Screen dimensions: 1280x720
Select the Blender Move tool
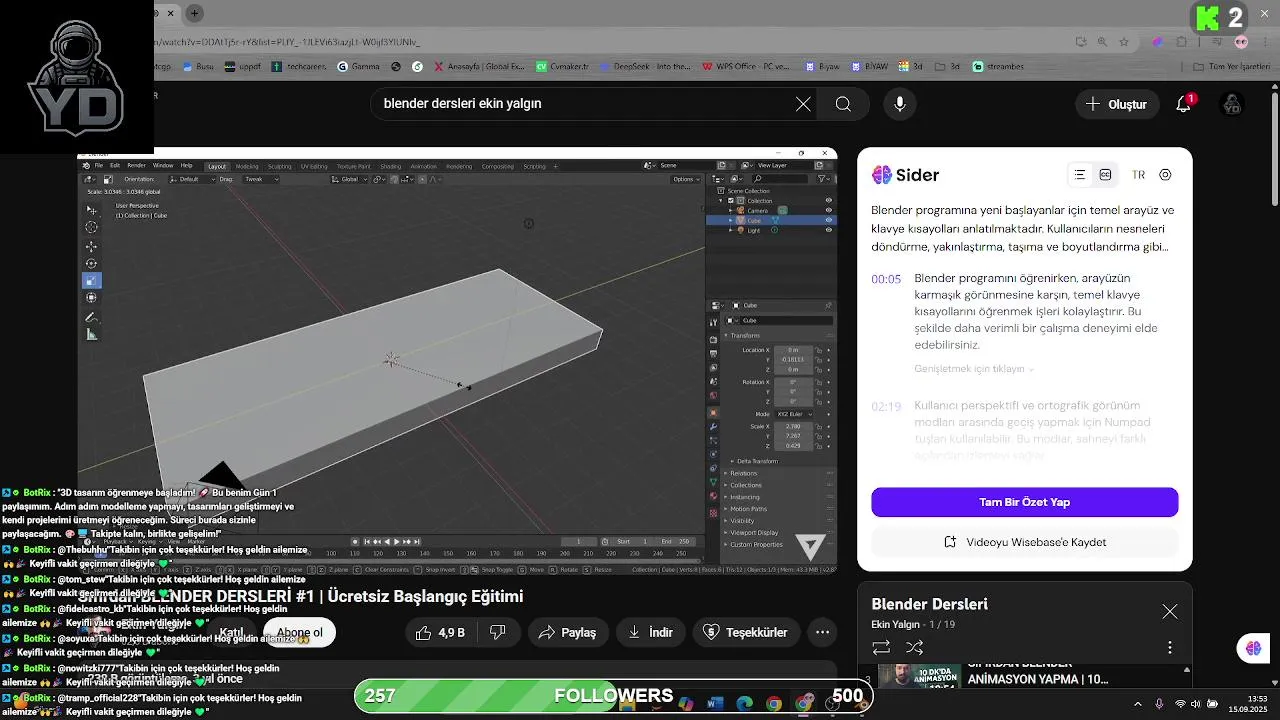pos(92,246)
